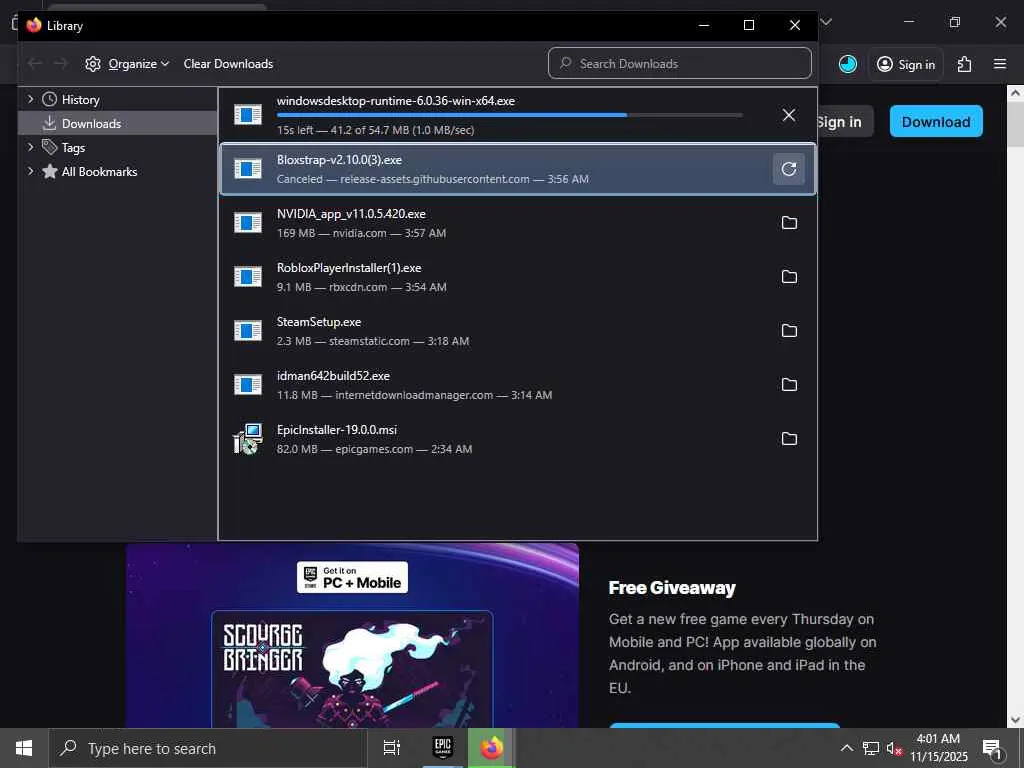
Task: Click the download progress bar
Action: (509, 115)
